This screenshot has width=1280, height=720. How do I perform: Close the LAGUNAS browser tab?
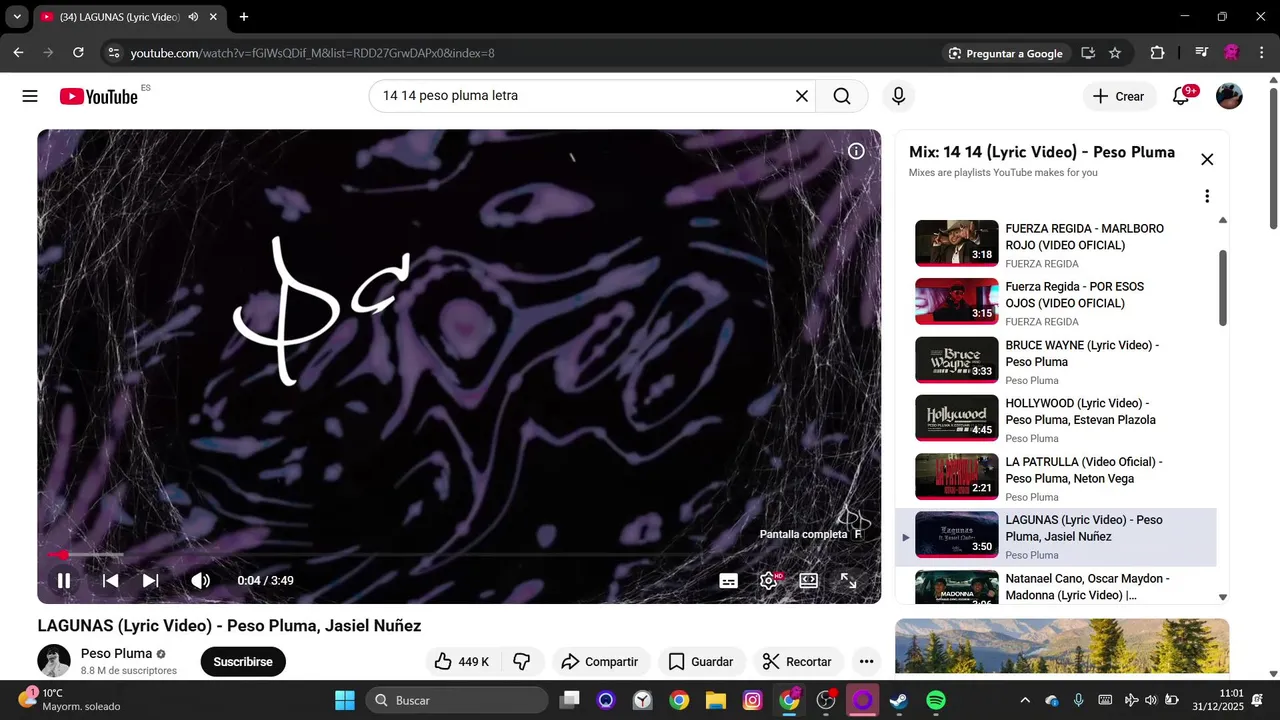(213, 17)
